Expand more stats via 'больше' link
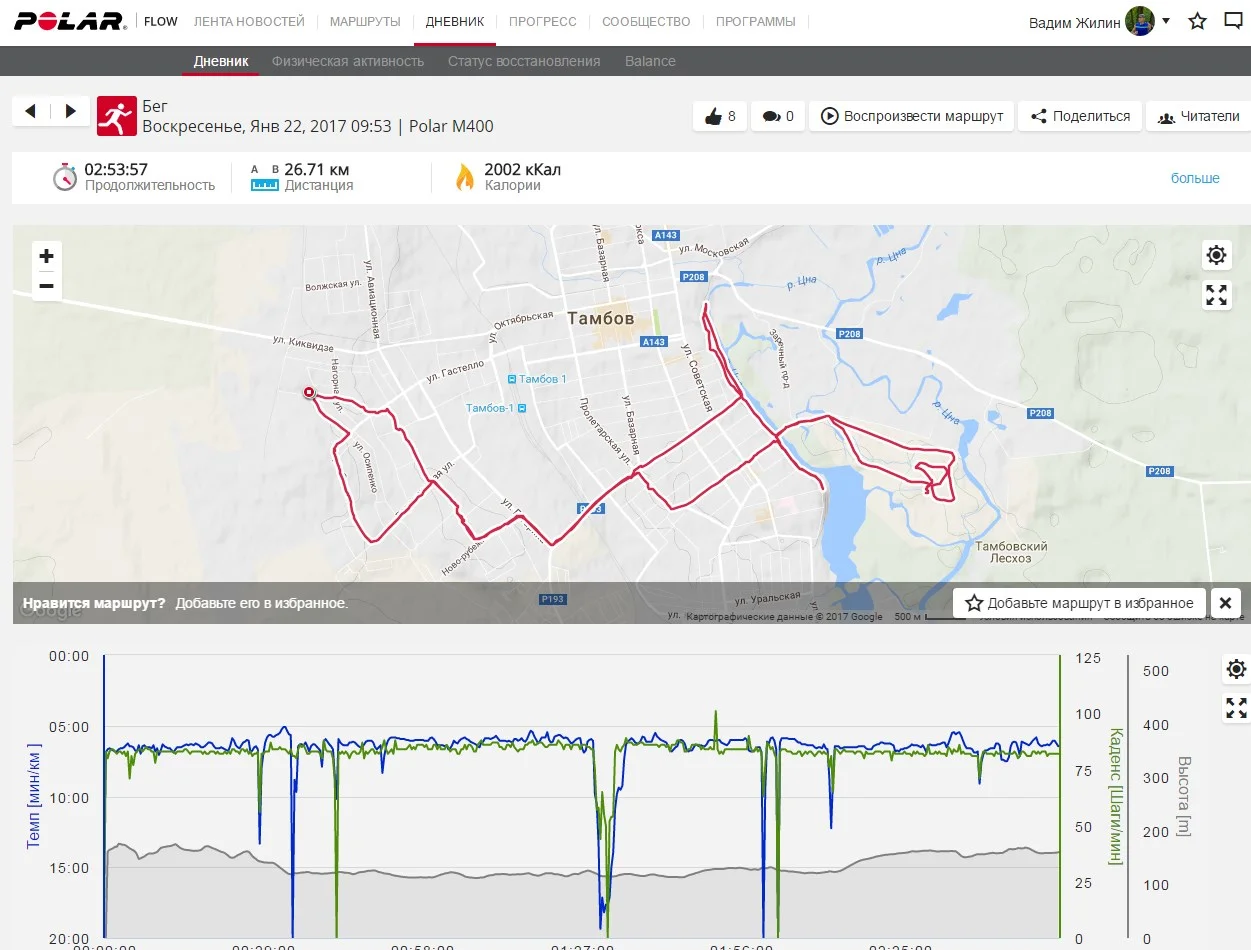 1195,178
